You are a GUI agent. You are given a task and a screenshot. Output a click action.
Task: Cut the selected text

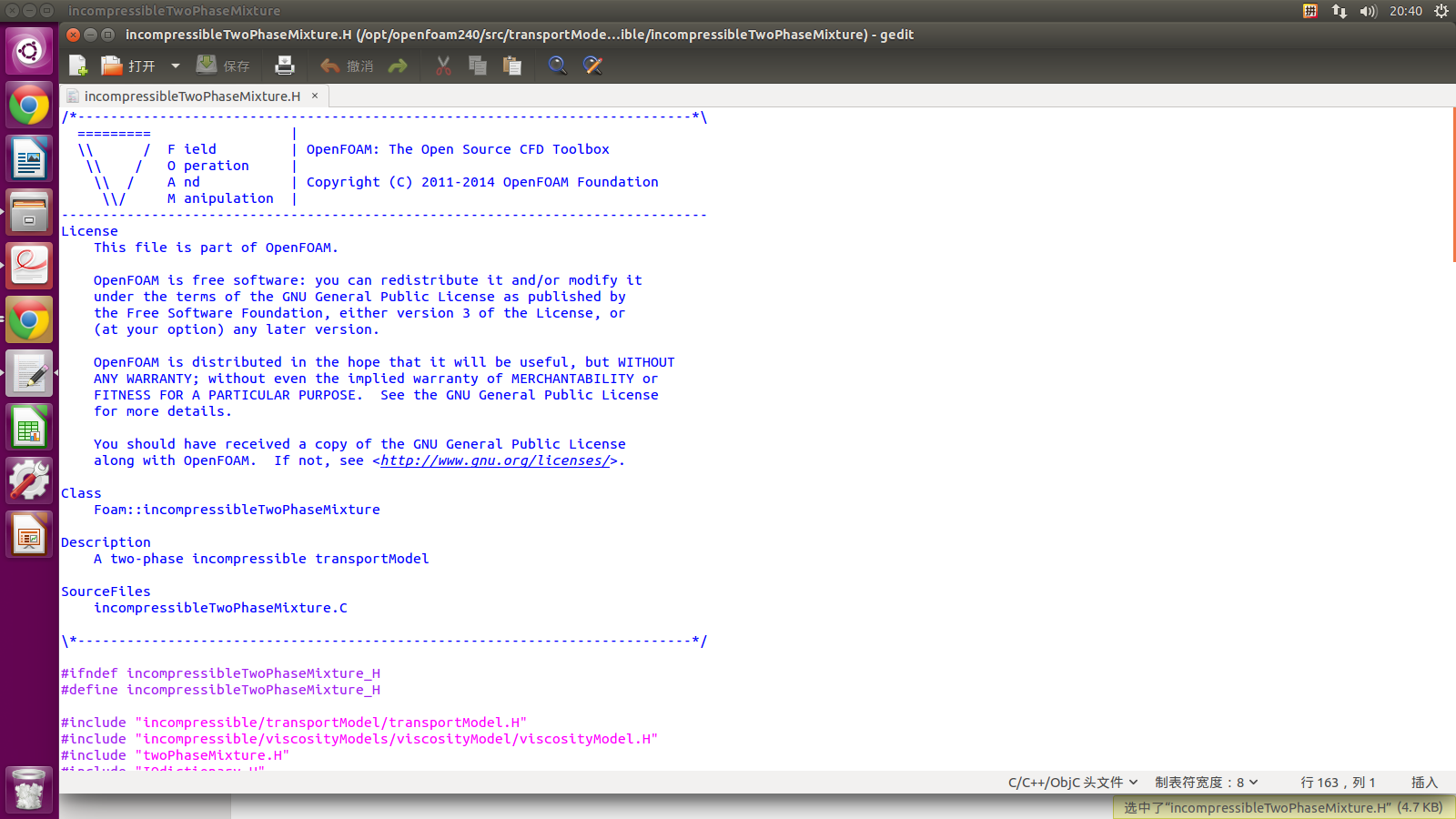tap(443, 66)
